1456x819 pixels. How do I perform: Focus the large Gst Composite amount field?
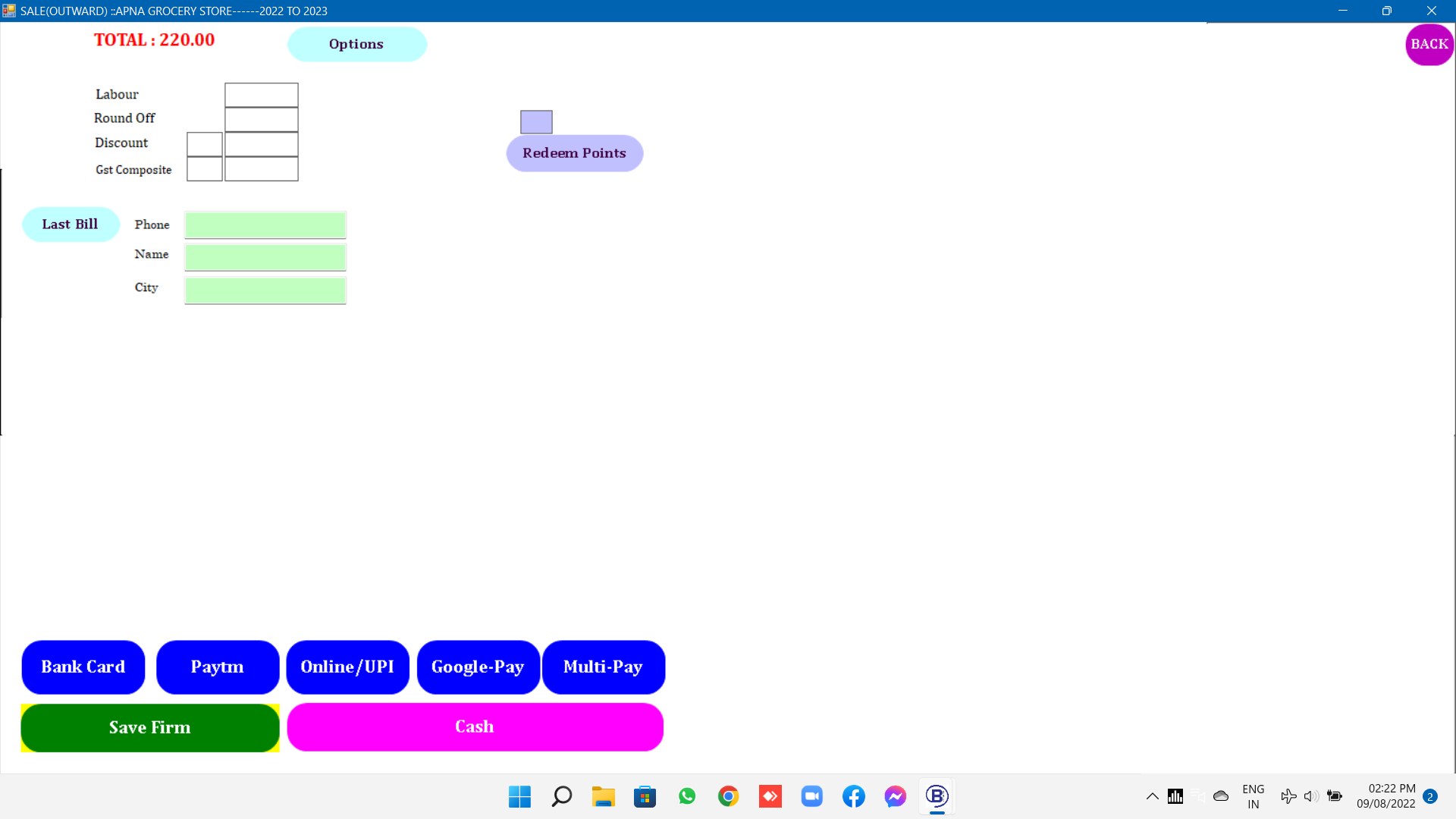coord(262,168)
